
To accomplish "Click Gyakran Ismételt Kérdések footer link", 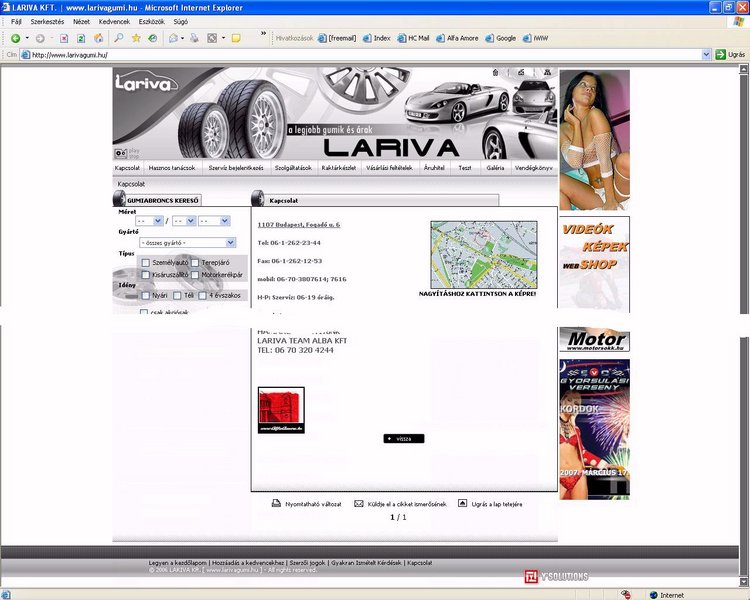I will click(366, 563).
